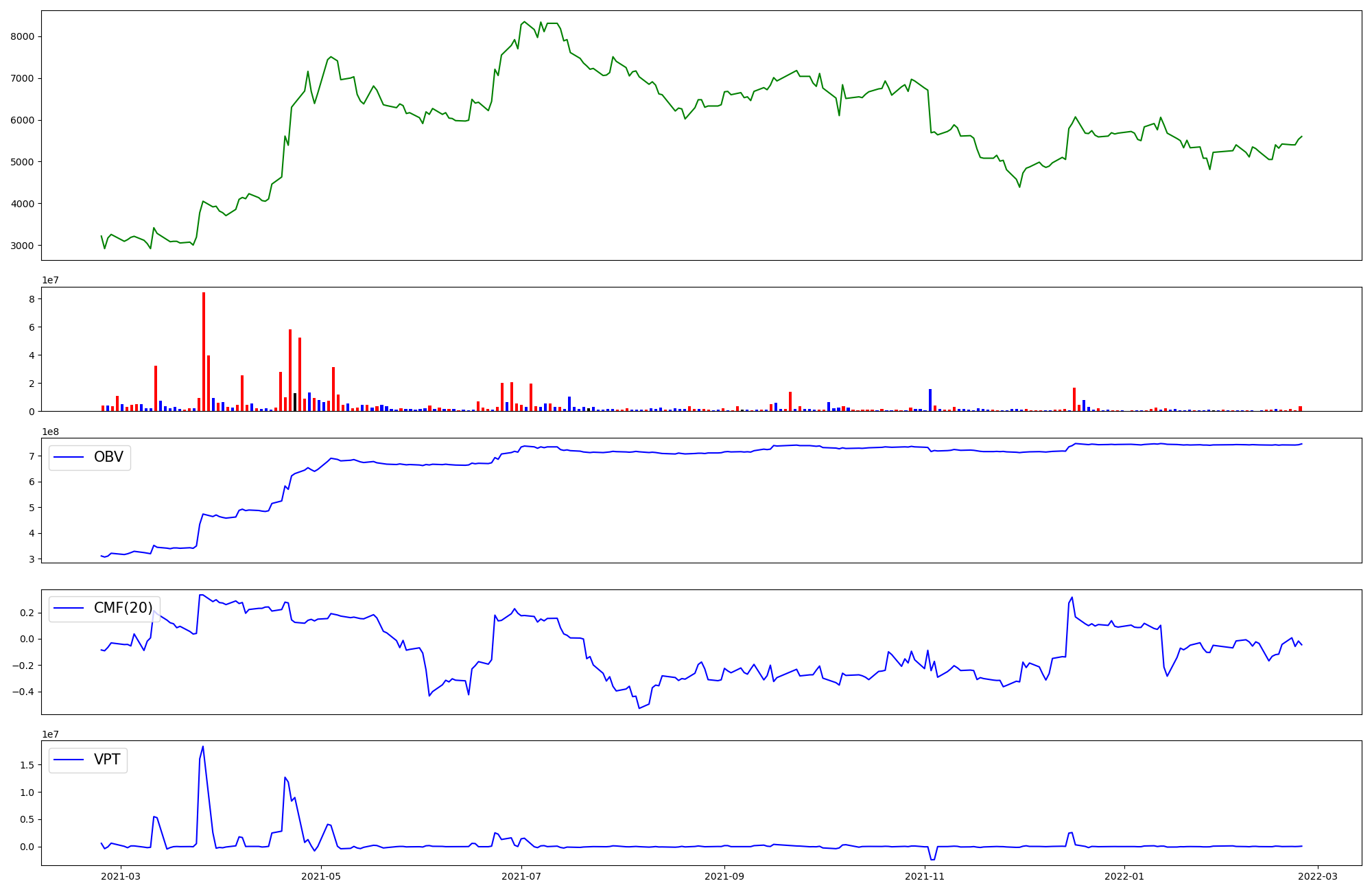Click the OBV legend label
This screenshot has width=1372, height=892.
(x=108, y=458)
